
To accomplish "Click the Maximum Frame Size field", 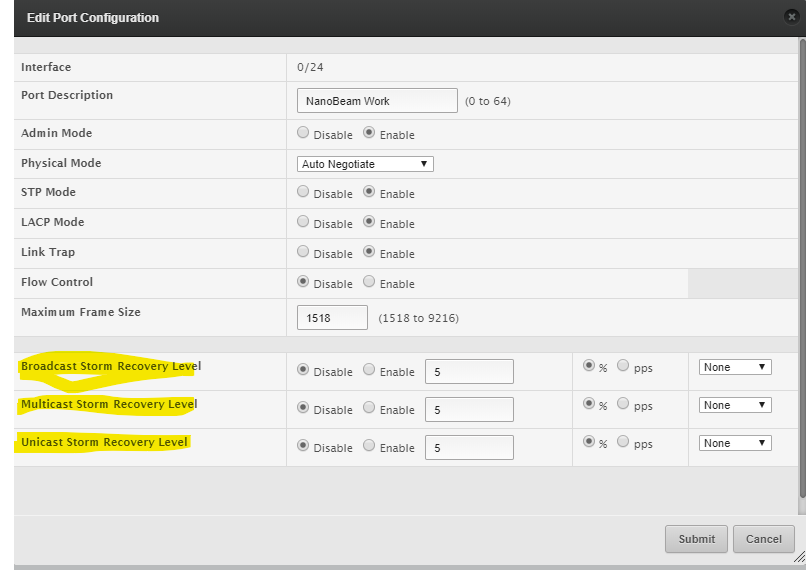I will tap(333, 318).
